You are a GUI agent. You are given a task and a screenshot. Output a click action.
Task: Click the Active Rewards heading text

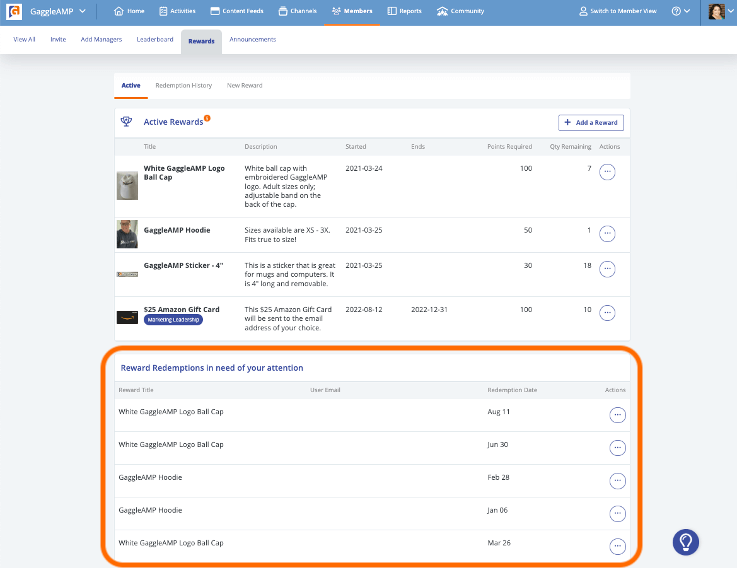pos(173,122)
